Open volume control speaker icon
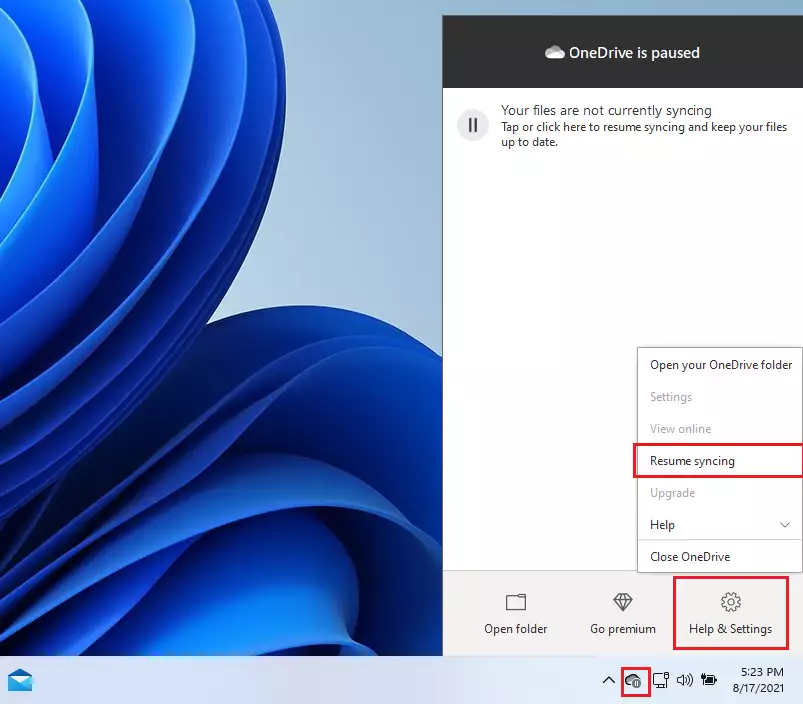This screenshot has height=704, width=803. pos(685,680)
